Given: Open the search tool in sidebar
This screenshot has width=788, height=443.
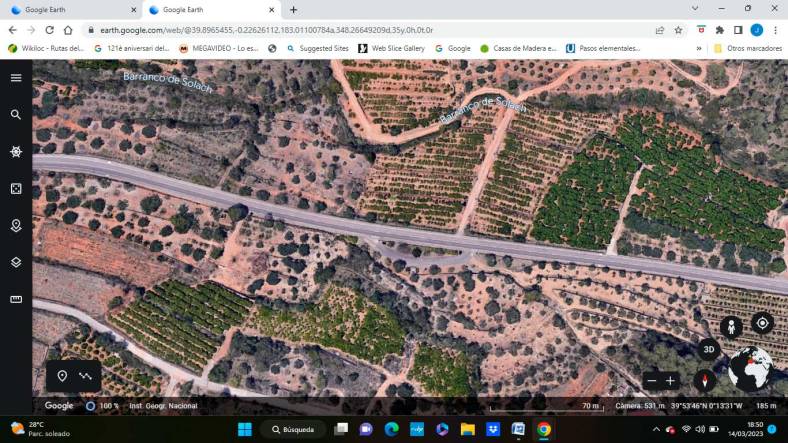Looking at the screenshot, I should pos(16,115).
